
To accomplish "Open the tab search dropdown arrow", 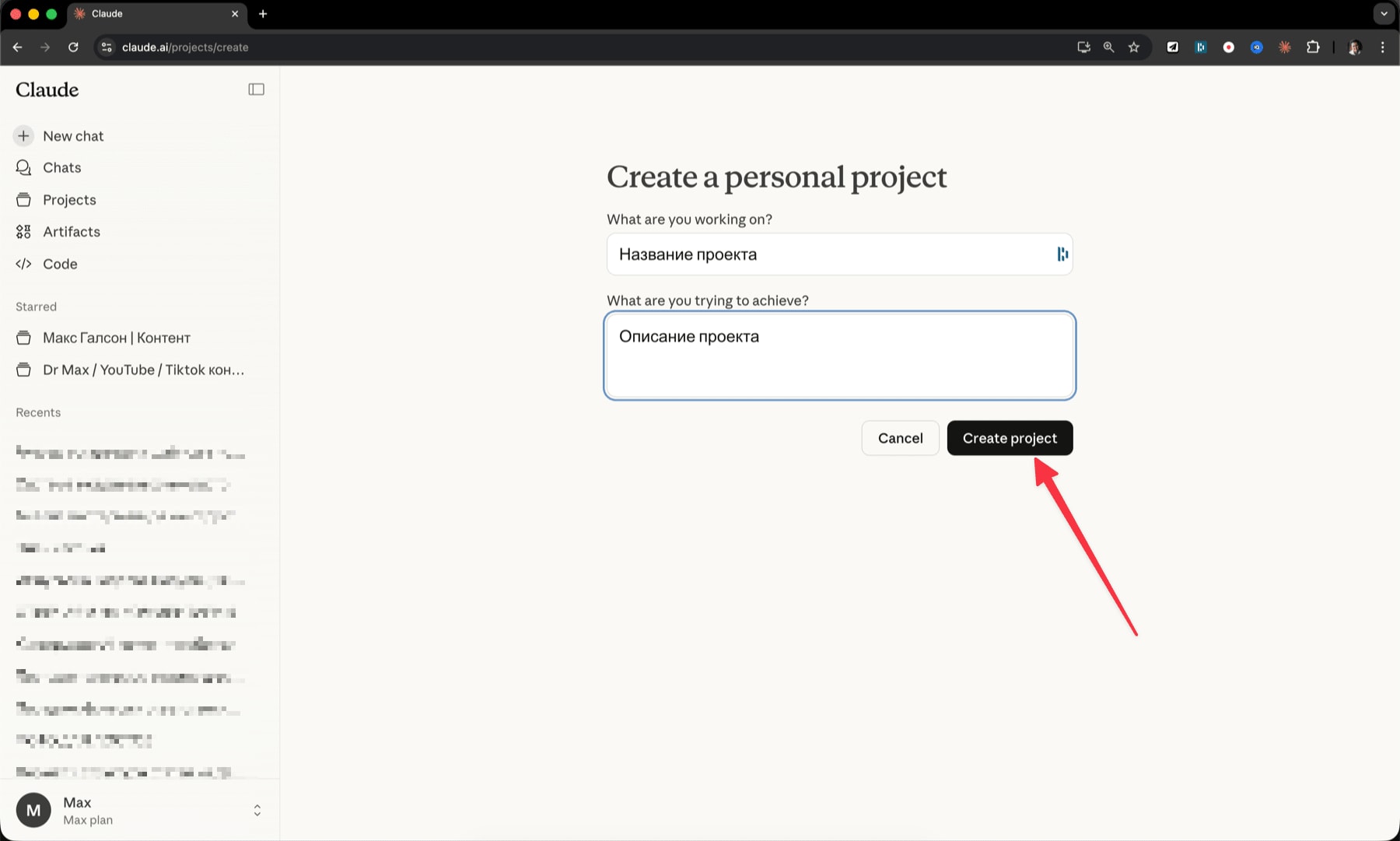I will [1384, 14].
